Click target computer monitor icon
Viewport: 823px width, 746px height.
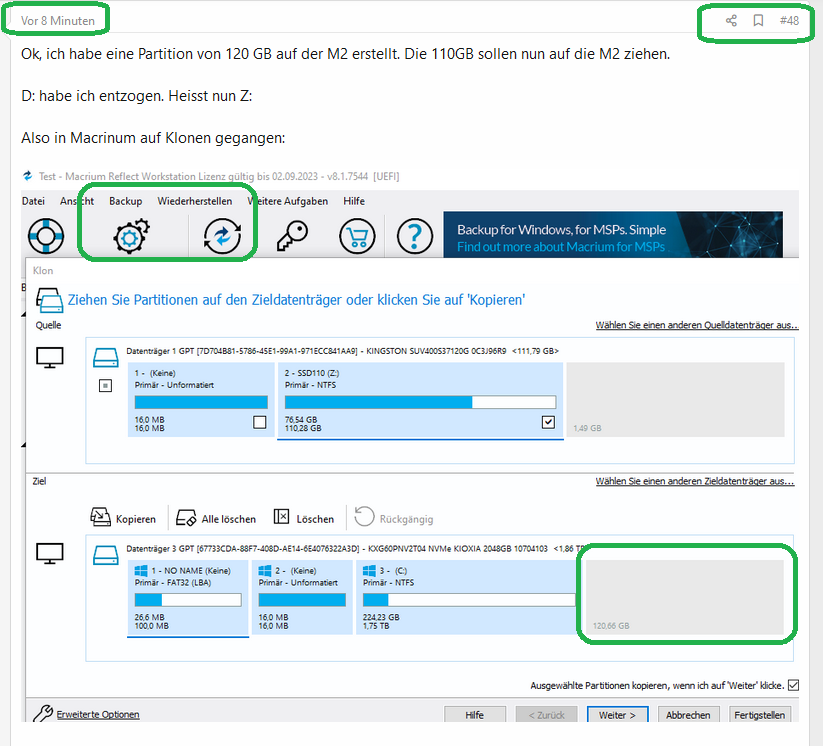pos(50,553)
